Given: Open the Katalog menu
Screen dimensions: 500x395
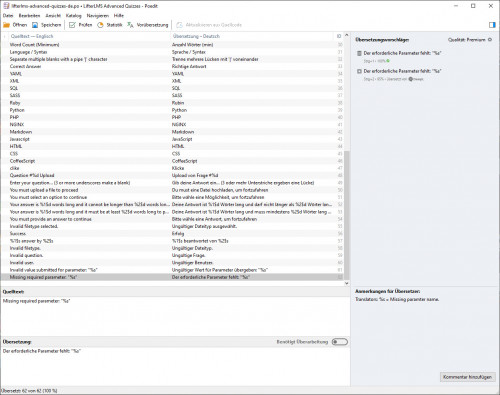Looking at the screenshot, I should pyautogui.click(x=73, y=16).
